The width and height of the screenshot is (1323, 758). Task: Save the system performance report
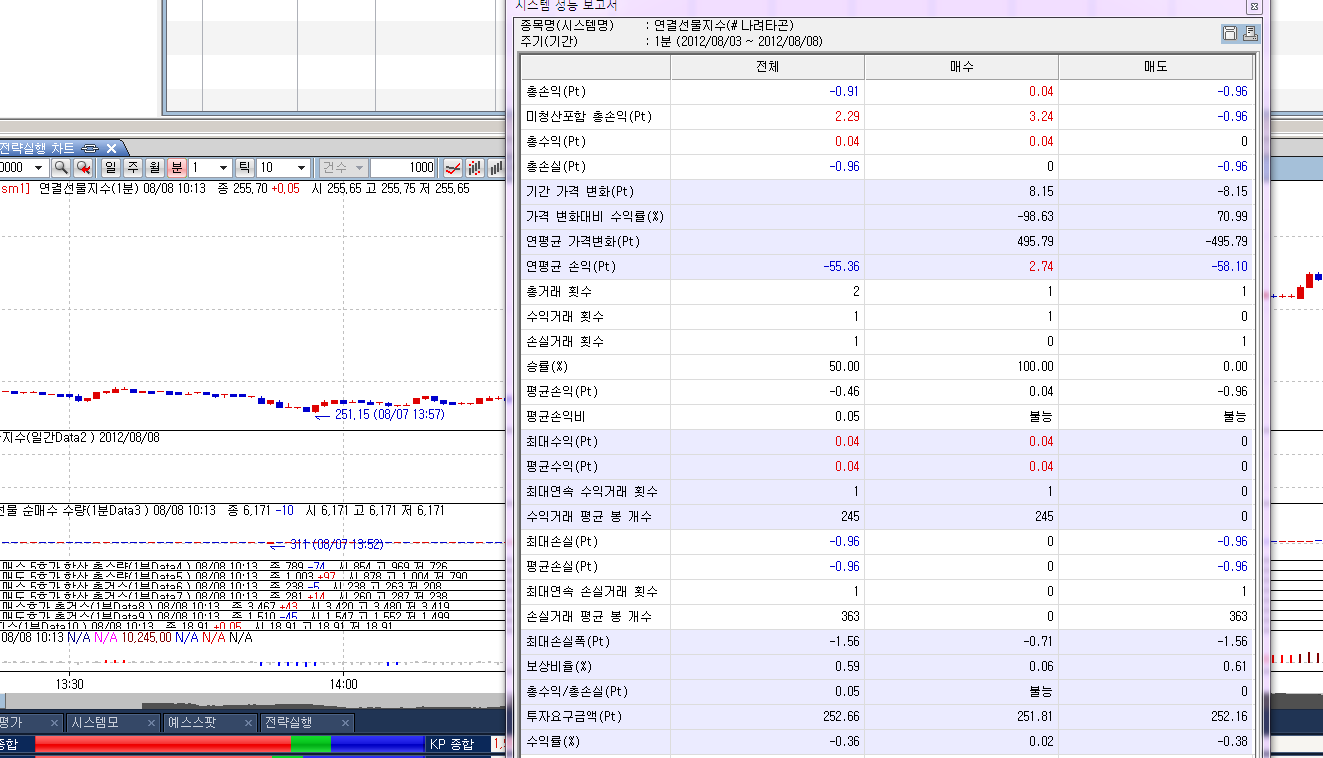pyautogui.click(x=1230, y=33)
